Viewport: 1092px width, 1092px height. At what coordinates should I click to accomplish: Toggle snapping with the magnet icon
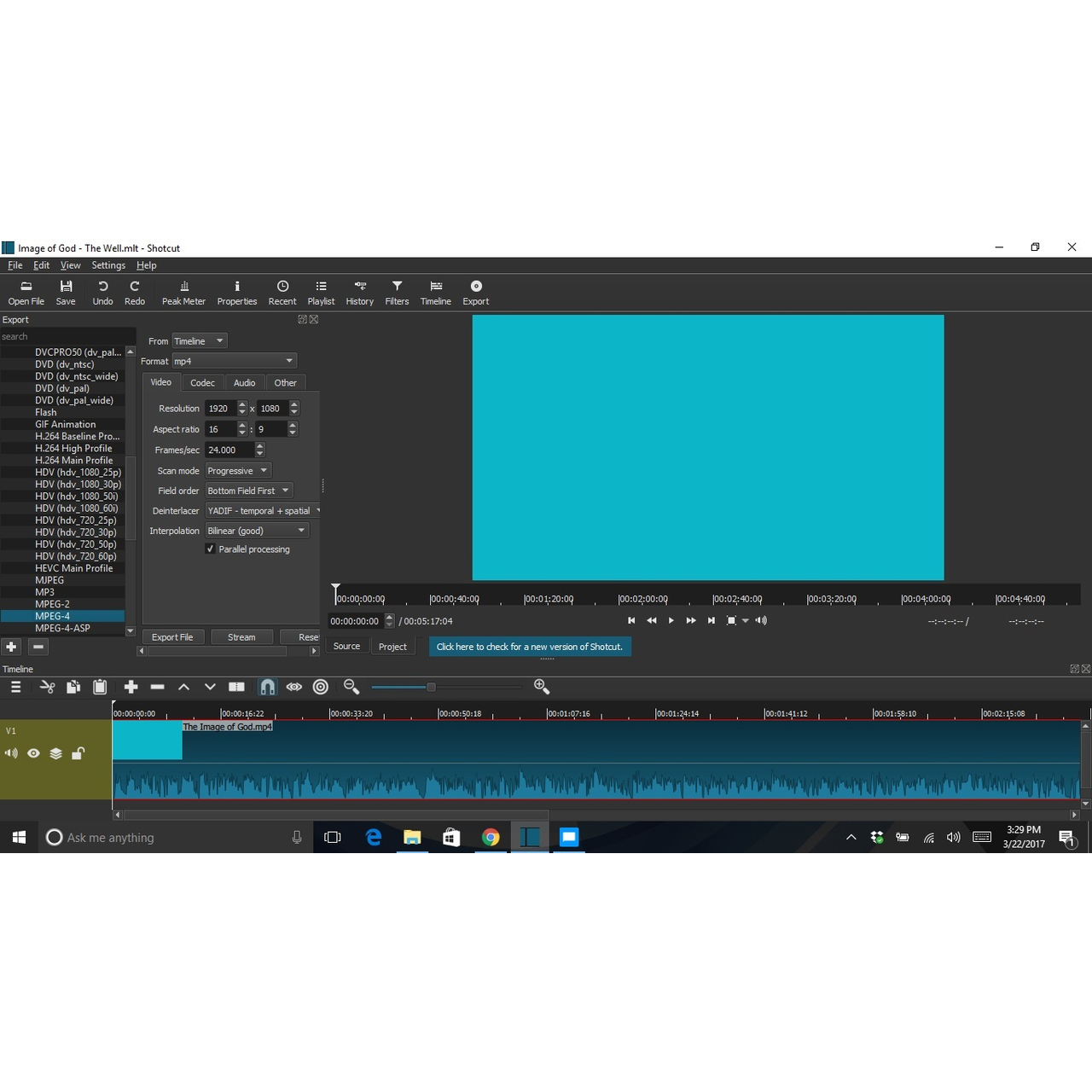point(268,687)
